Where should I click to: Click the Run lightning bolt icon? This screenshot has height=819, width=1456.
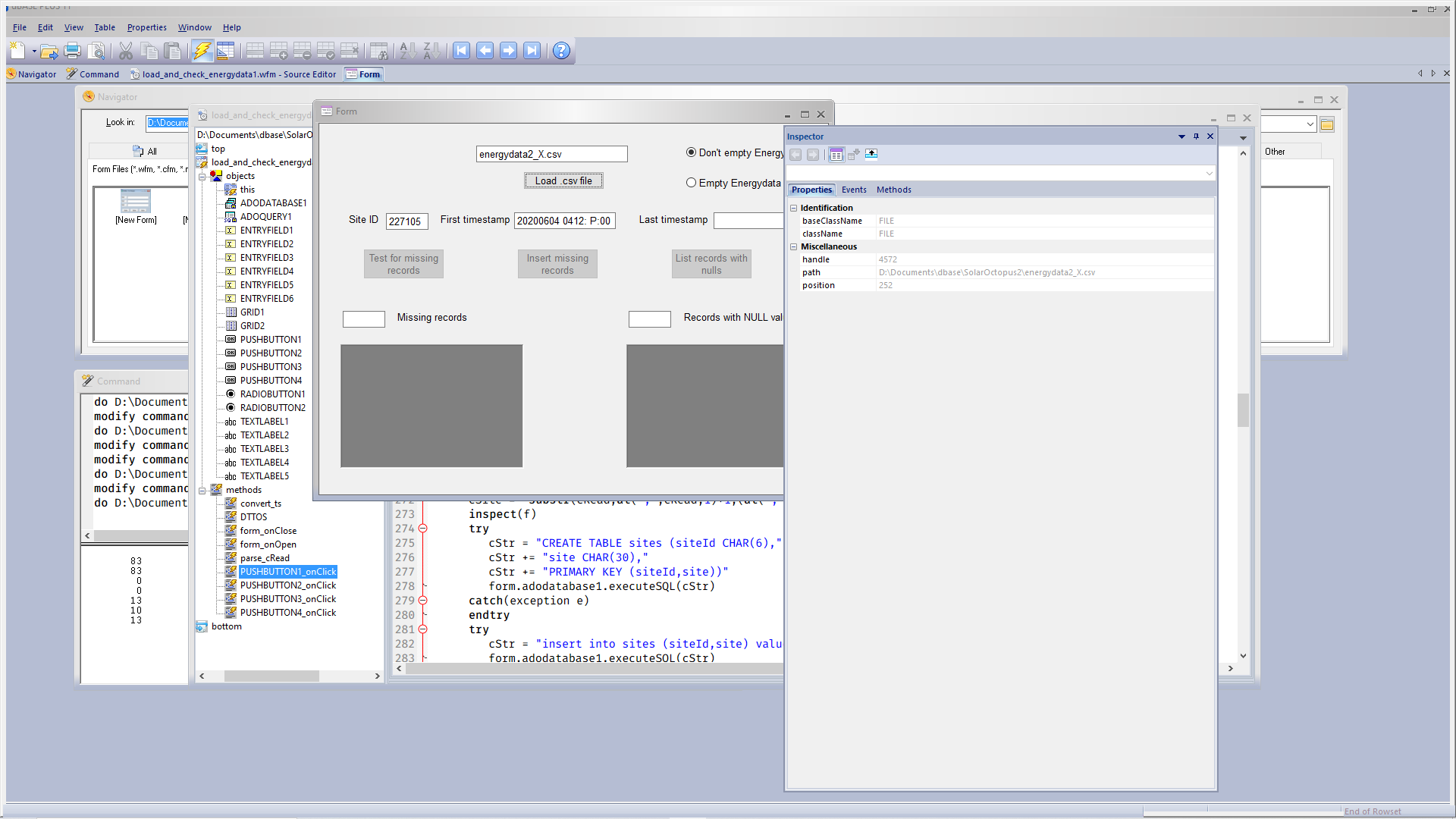pyautogui.click(x=202, y=51)
